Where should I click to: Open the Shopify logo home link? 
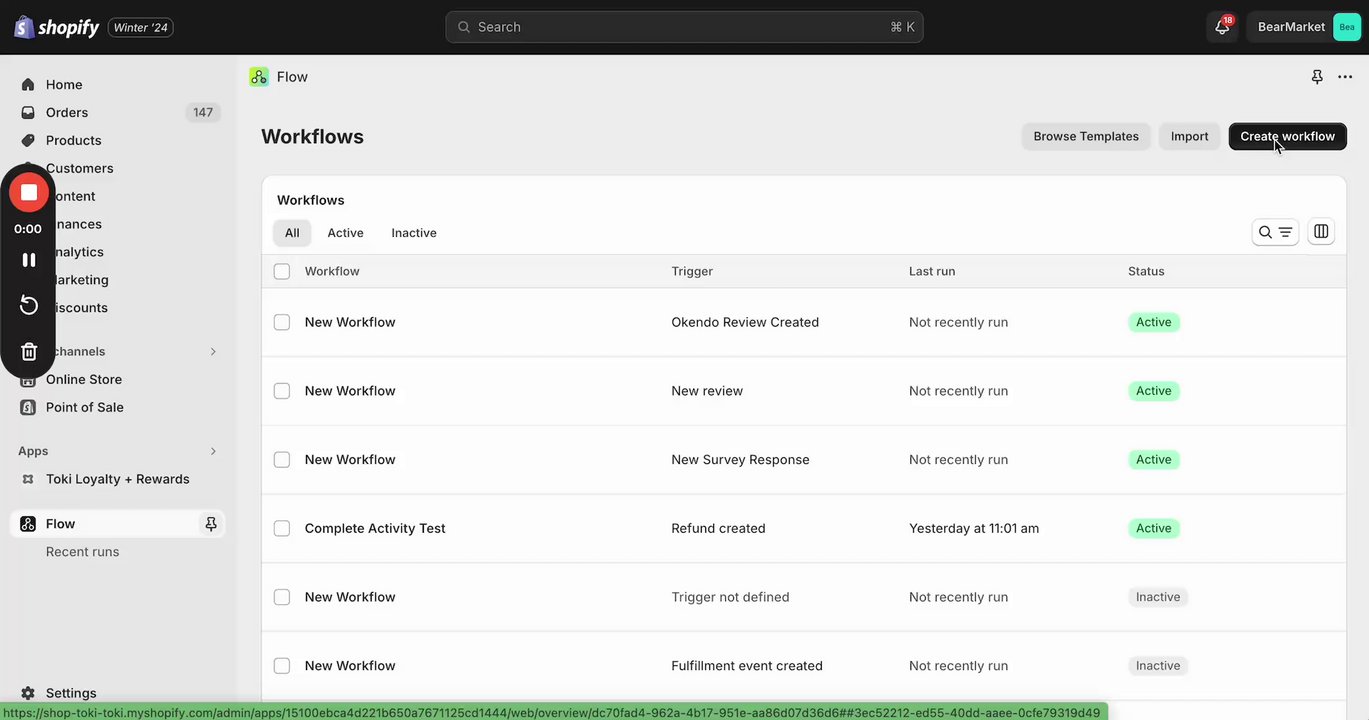point(56,27)
